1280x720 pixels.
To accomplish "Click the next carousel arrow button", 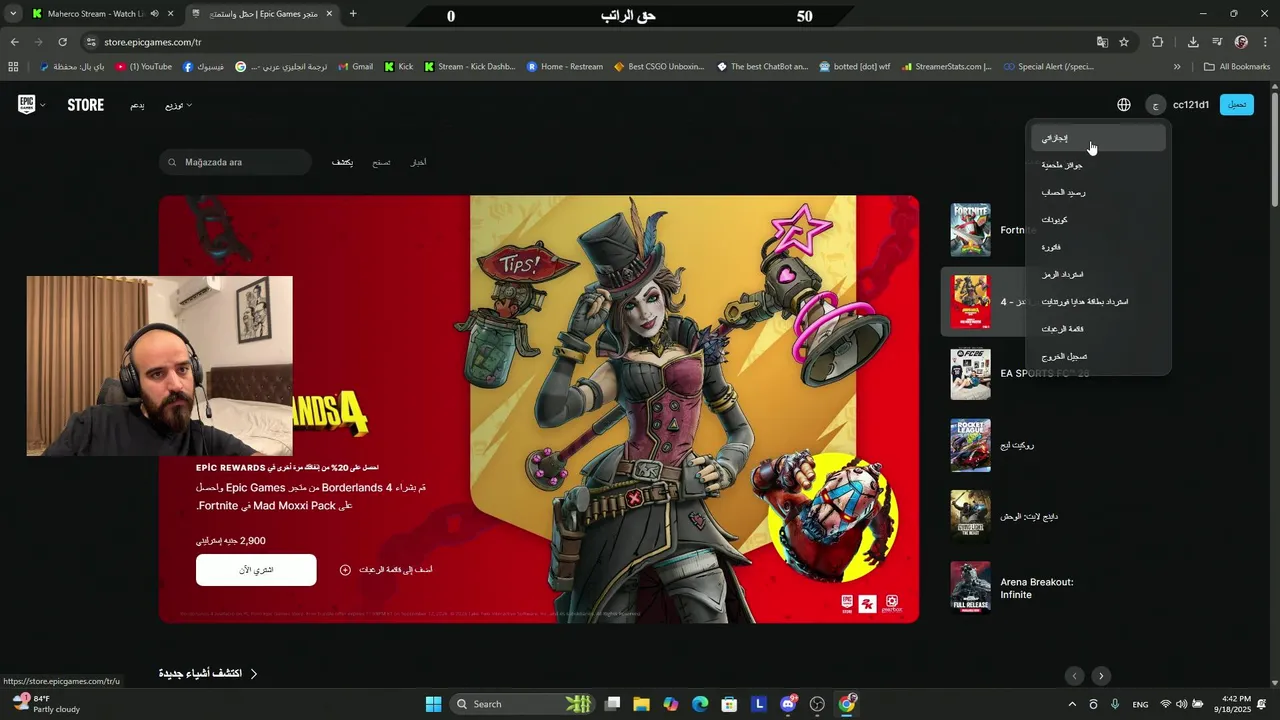I will point(1101,676).
